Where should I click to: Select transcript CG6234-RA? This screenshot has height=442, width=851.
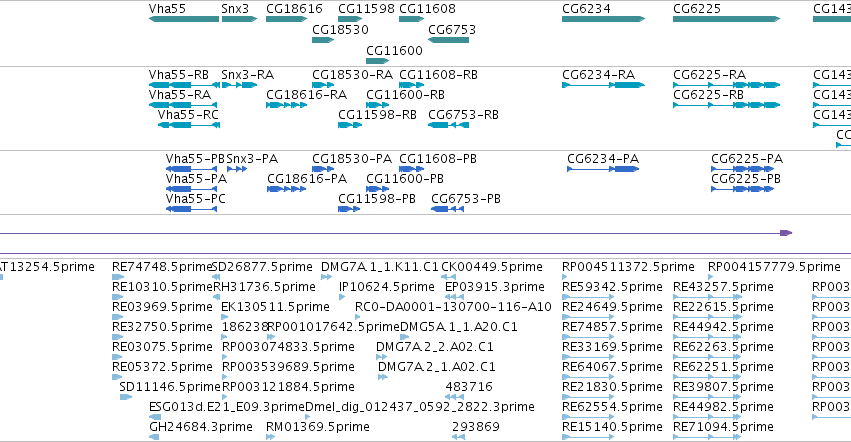pos(599,74)
